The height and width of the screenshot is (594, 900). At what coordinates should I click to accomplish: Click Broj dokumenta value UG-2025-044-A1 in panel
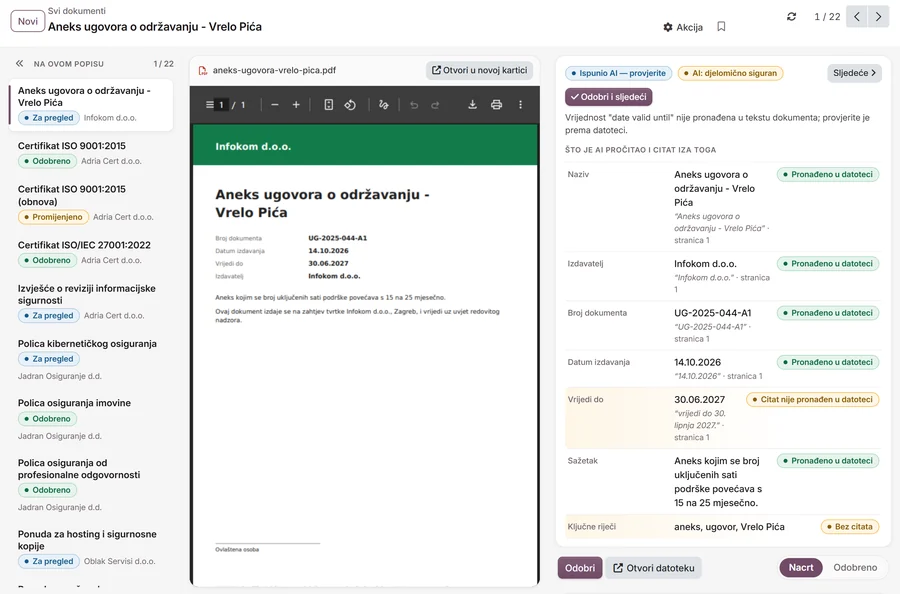[712, 313]
